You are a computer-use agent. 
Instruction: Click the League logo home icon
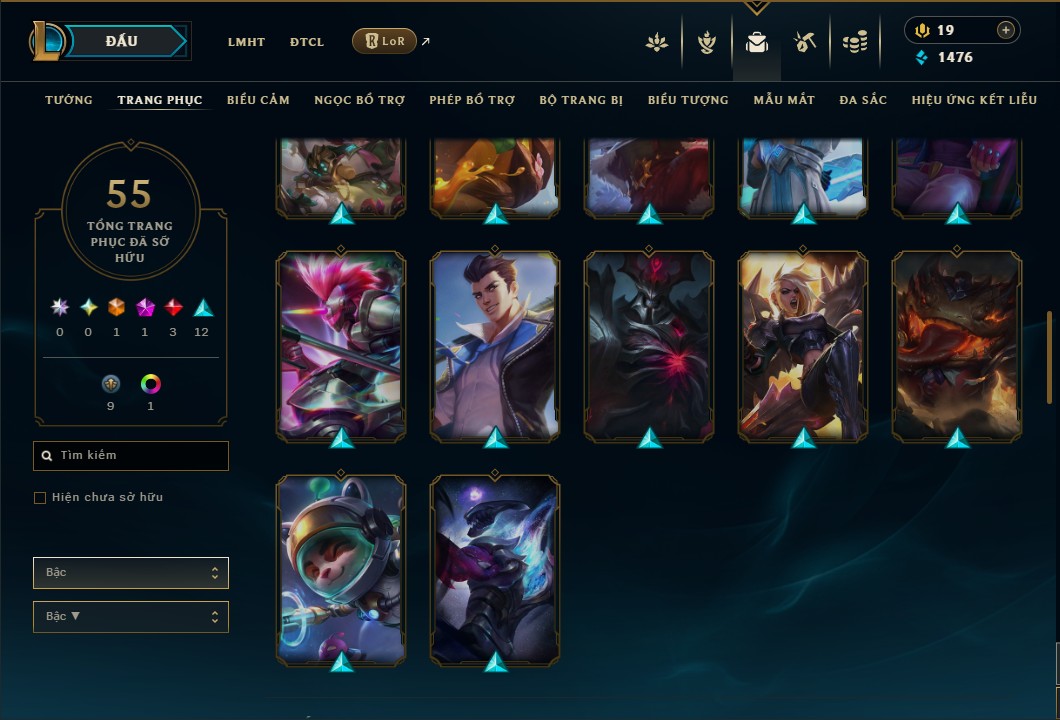pyautogui.click(x=45, y=41)
